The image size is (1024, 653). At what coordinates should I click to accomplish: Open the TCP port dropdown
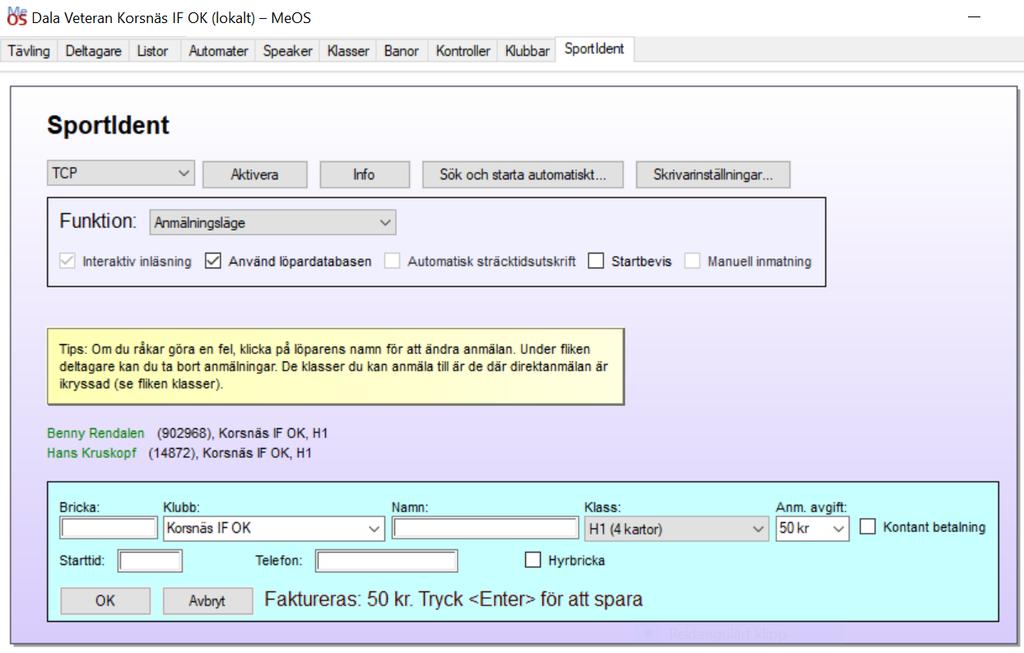click(x=121, y=173)
